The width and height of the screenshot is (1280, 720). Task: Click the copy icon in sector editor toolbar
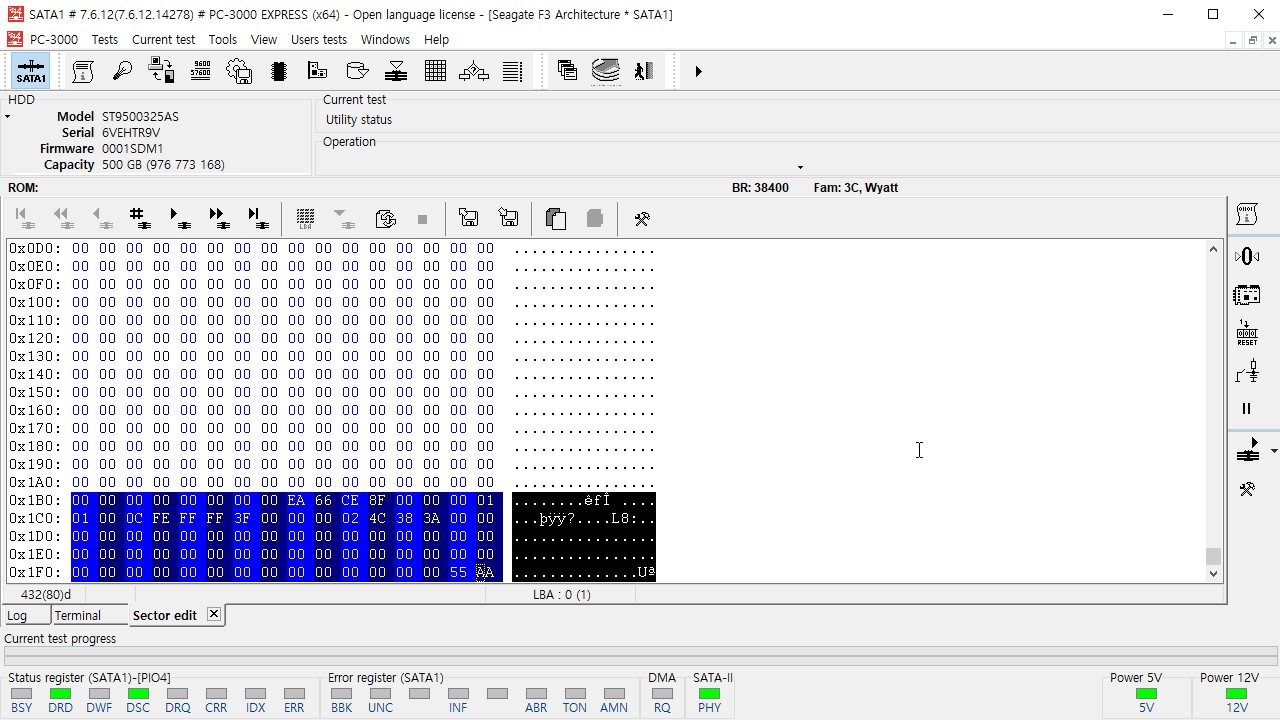click(x=556, y=218)
